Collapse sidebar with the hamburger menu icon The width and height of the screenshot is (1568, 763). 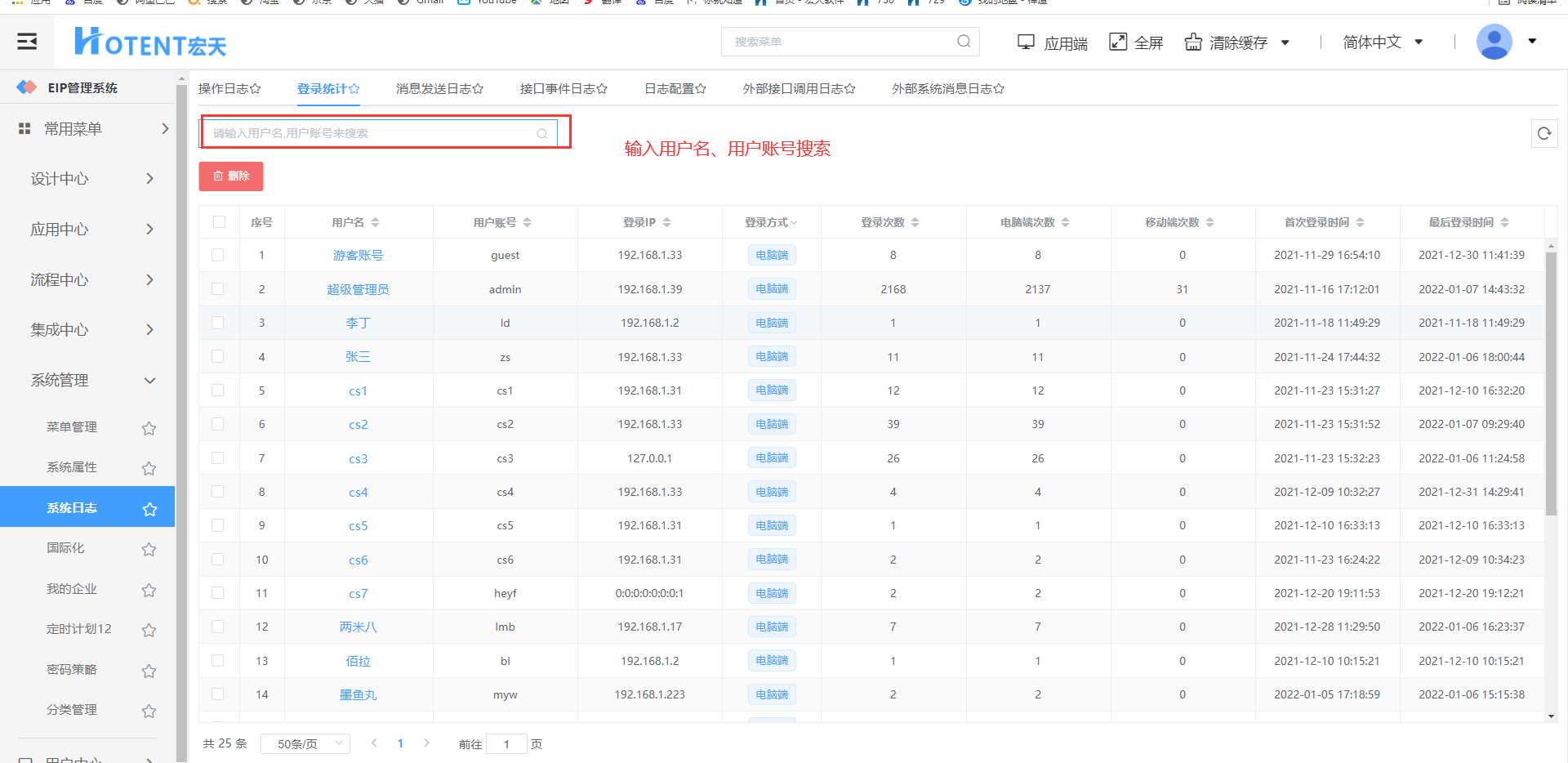point(27,42)
